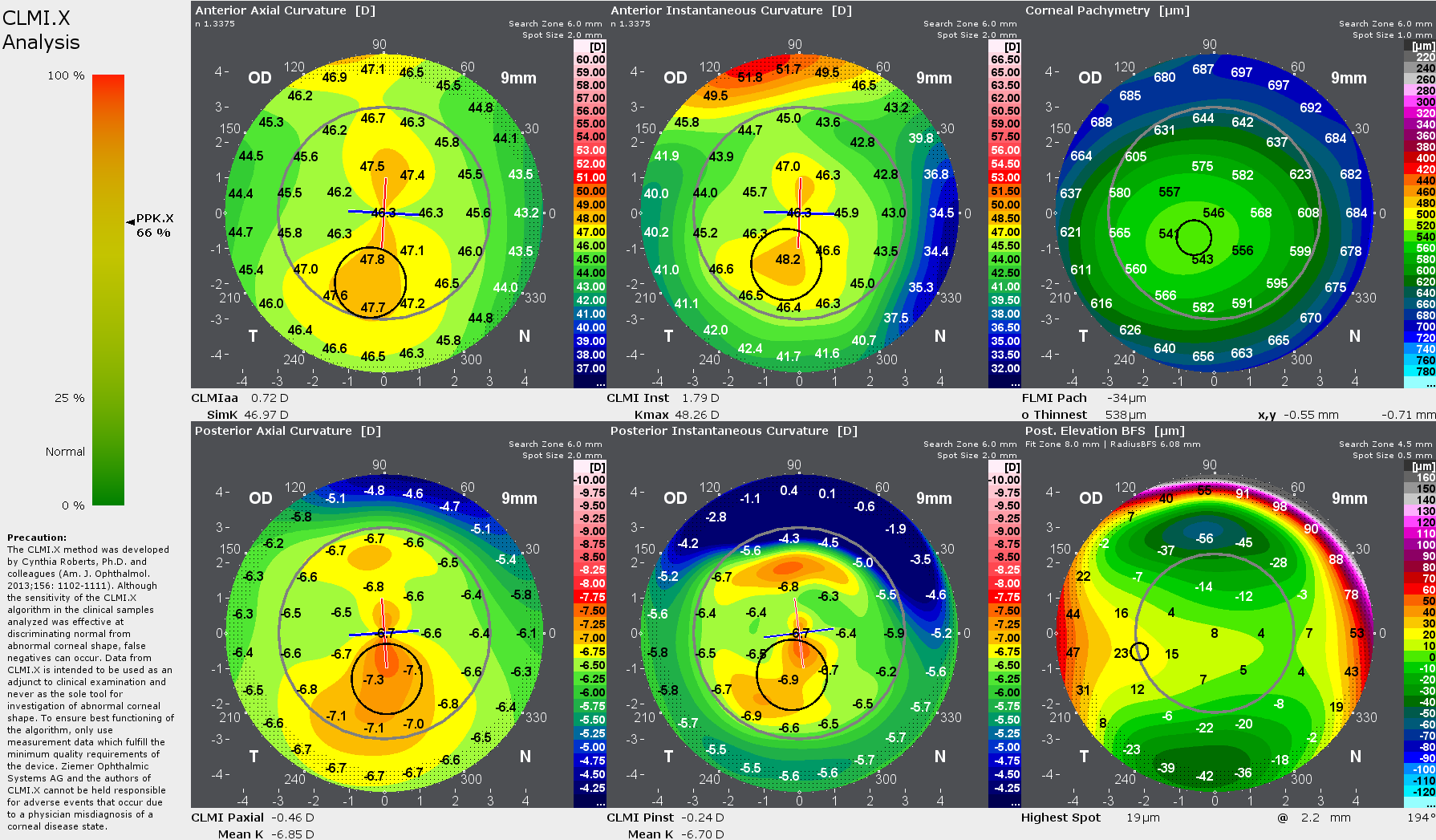Screen dimensions: 1436x840
Task: Click the 47.8 value in Anterior Axial map
Action: tap(372, 260)
